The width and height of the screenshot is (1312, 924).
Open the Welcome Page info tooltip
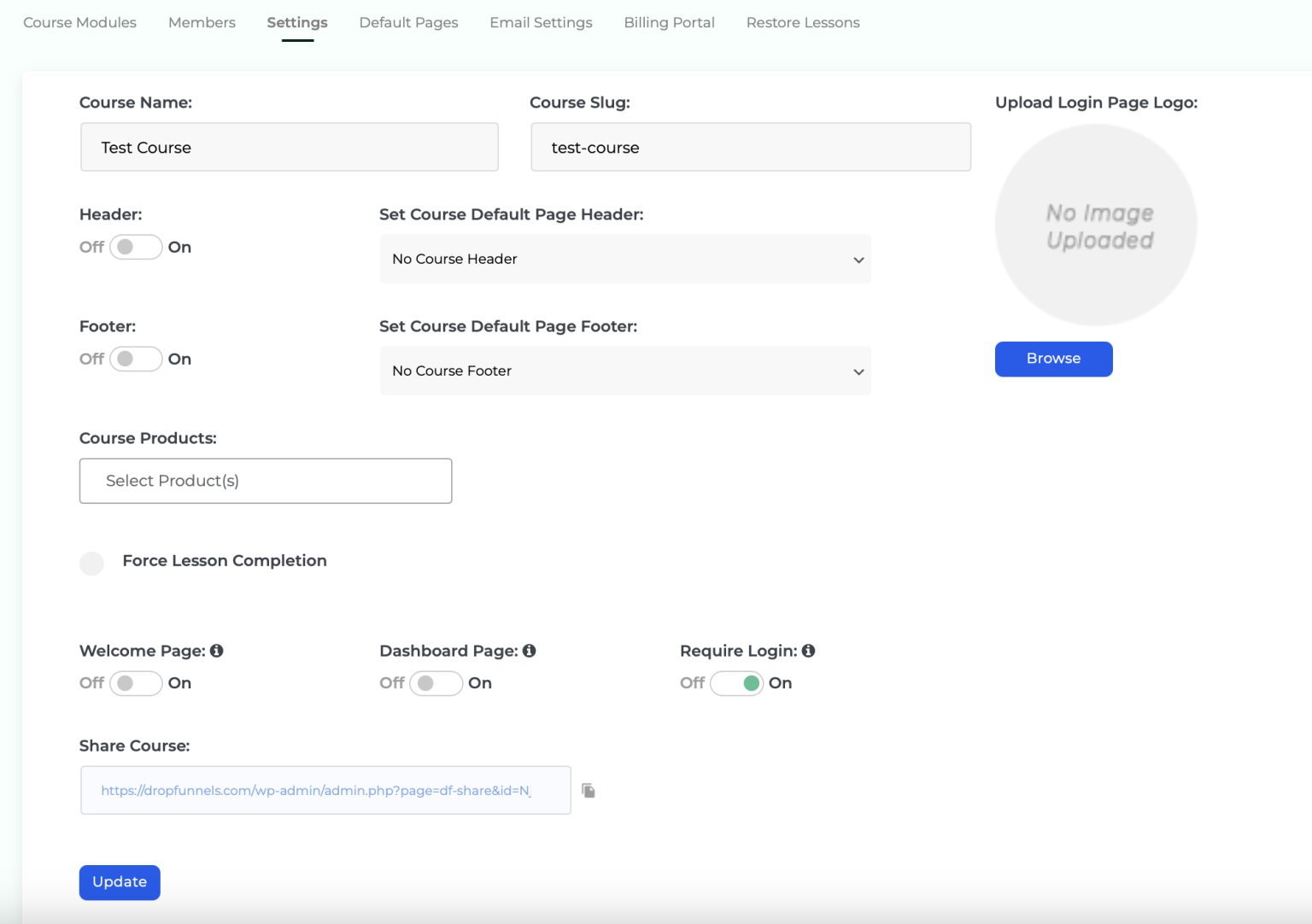[x=217, y=651]
